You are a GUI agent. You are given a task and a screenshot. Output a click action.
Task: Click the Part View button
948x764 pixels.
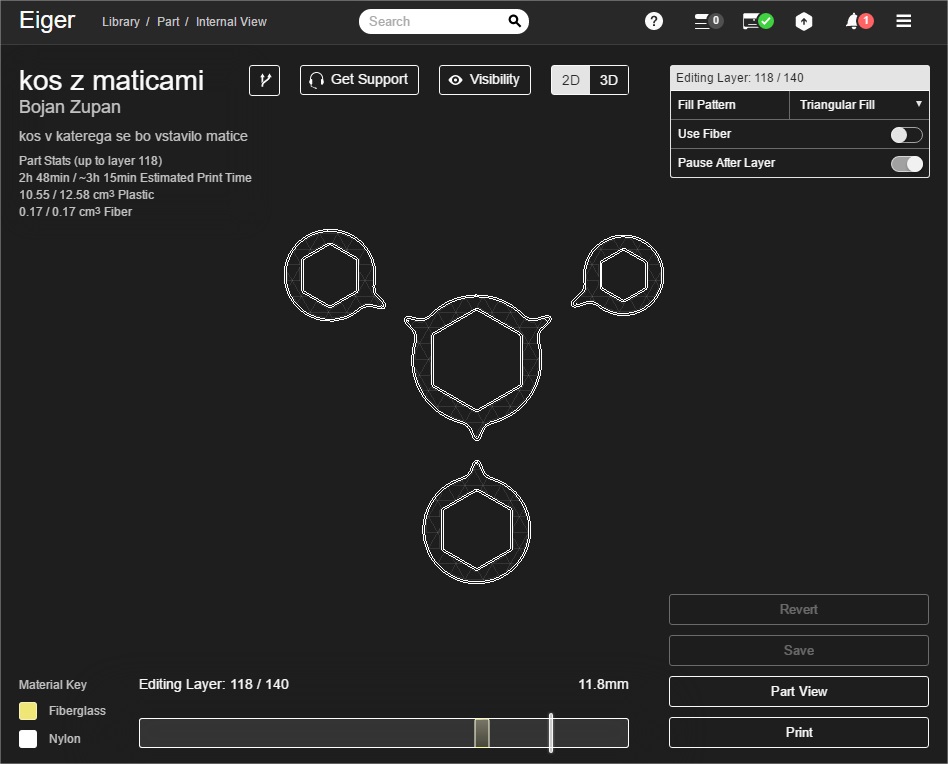click(798, 691)
